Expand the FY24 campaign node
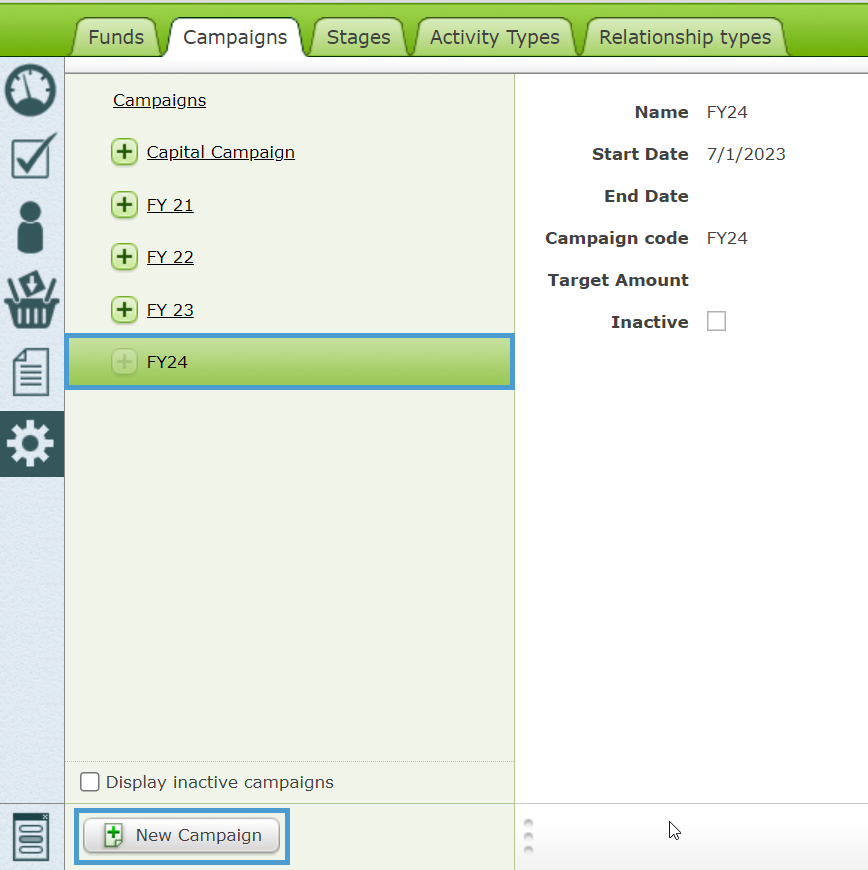 click(x=124, y=362)
